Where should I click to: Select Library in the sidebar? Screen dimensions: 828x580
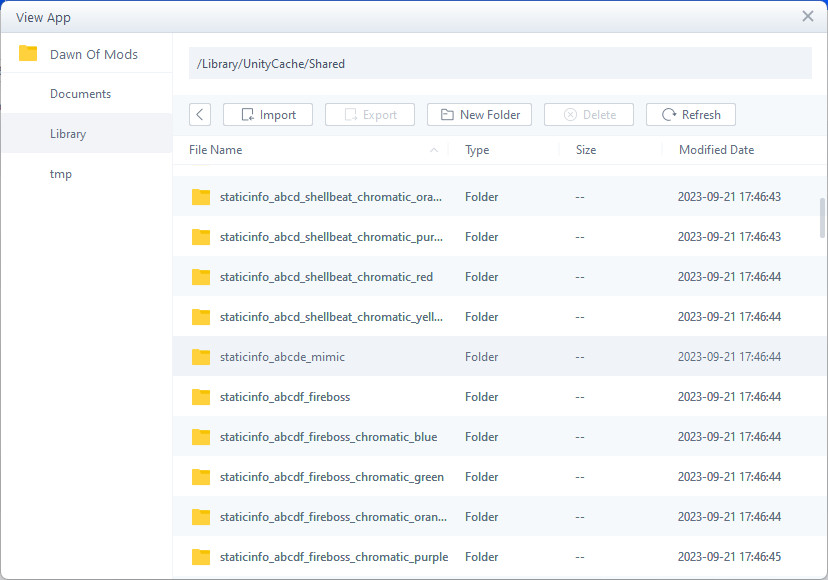coord(68,134)
